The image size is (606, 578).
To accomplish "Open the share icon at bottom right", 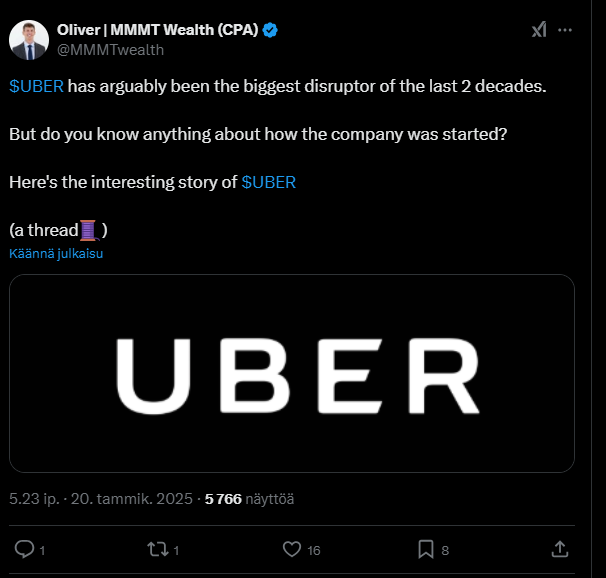I will (x=561, y=548).
